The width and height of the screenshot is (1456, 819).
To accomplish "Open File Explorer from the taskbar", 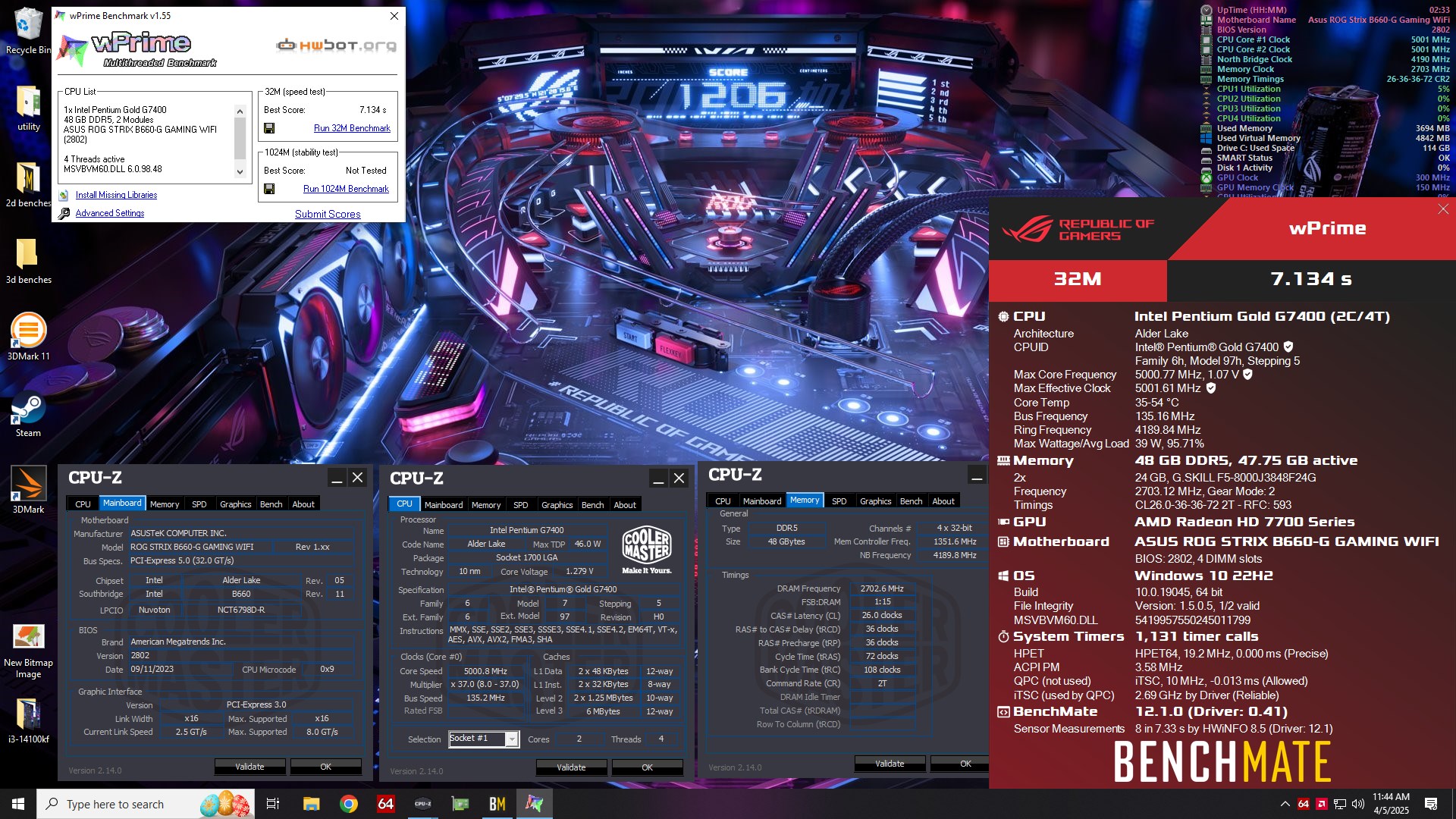I will (x=311, y=804).
